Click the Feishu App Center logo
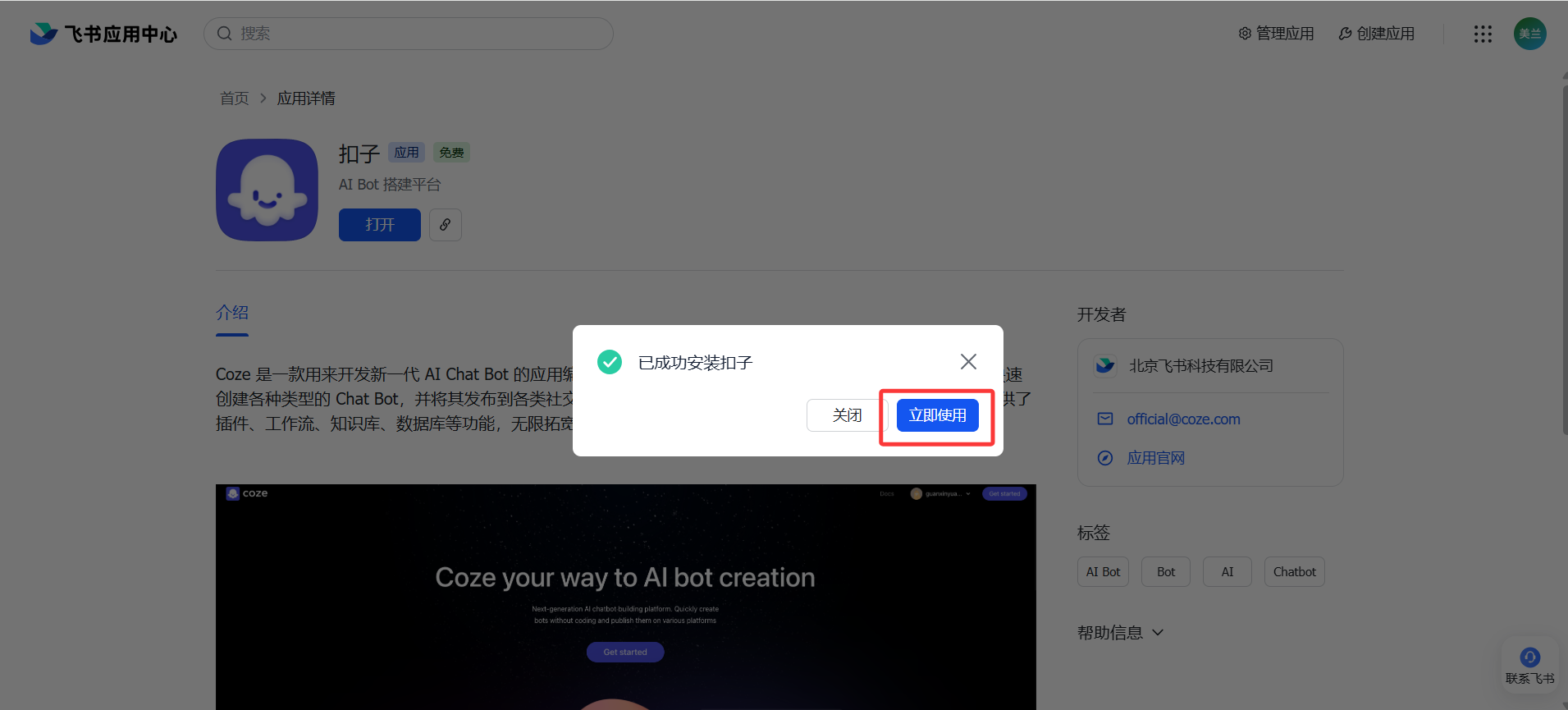 tap(103, 34)
